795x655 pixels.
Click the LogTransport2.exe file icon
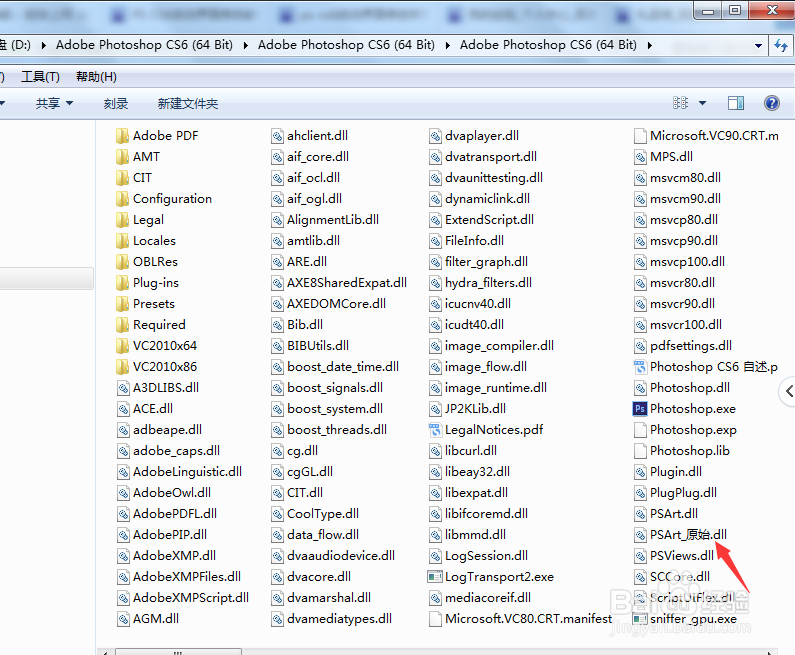click(x=435, y=577)
